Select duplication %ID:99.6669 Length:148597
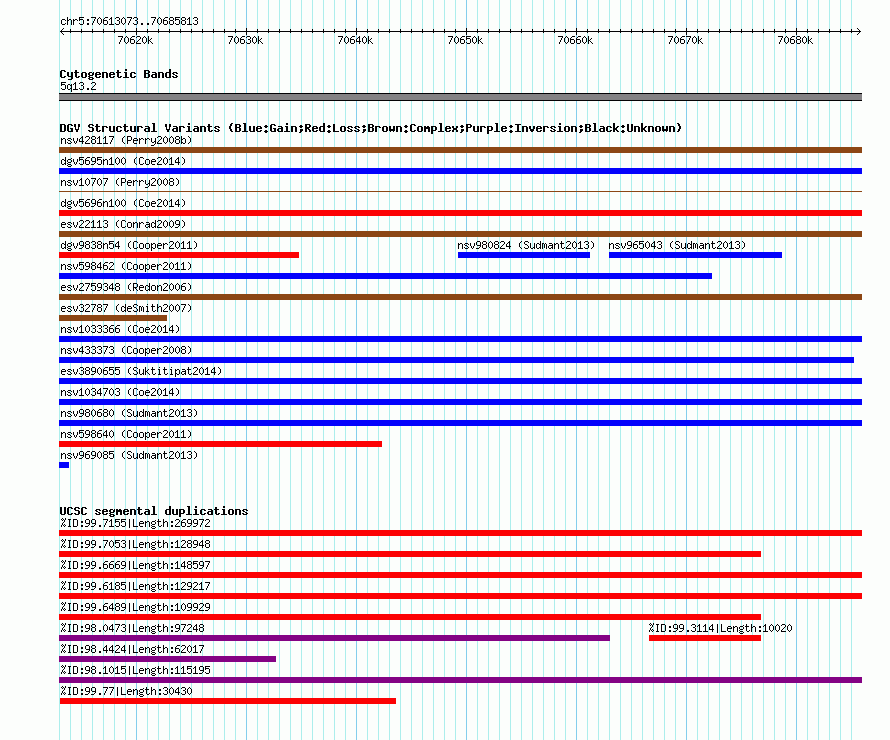This screenshot has width=890, height=740. coord(135,565)
